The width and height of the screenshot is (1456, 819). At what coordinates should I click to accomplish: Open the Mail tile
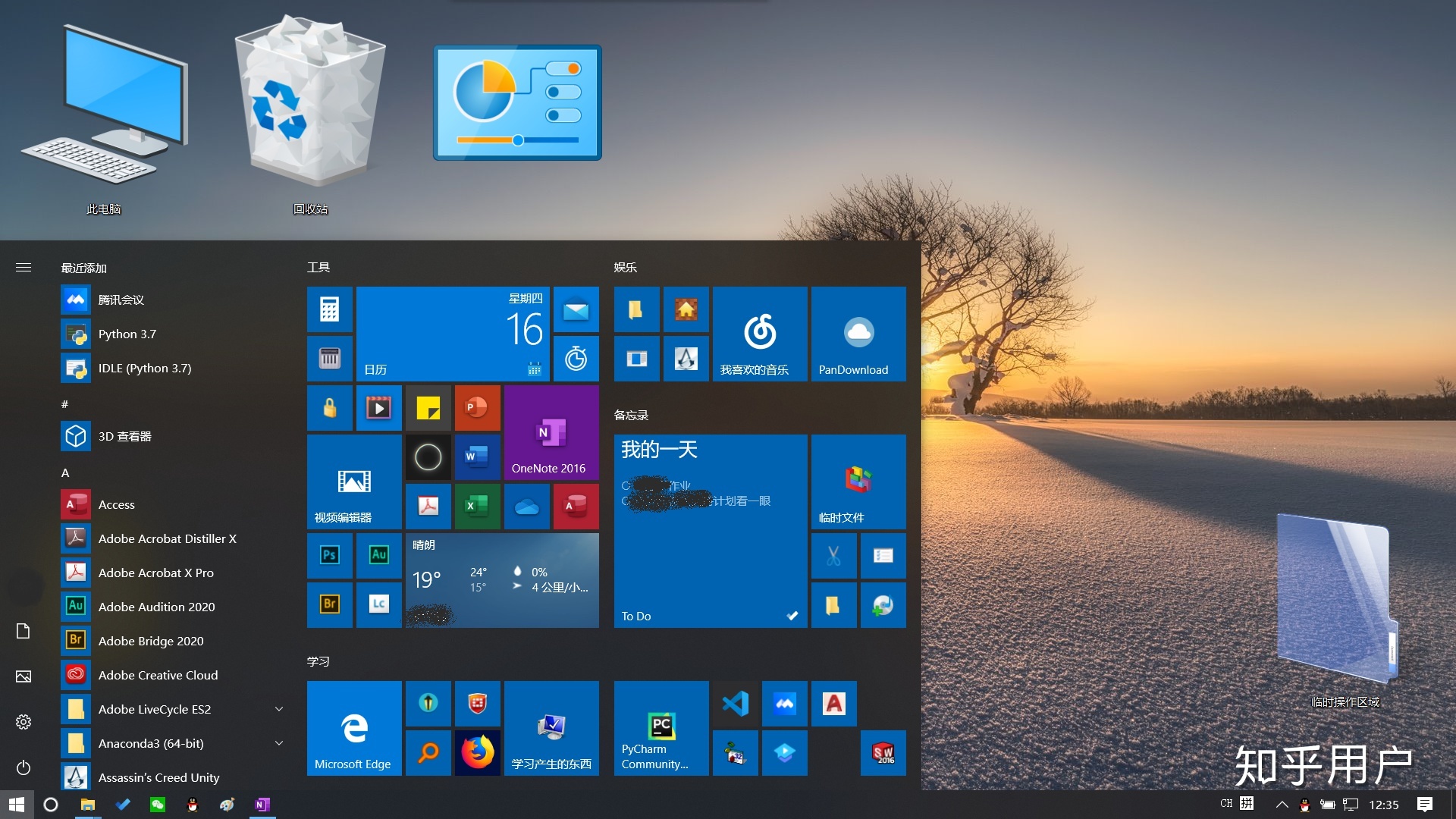576,309
